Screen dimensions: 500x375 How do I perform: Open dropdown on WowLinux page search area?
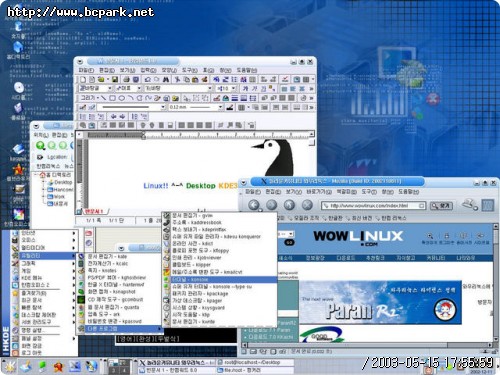point(291,234)
